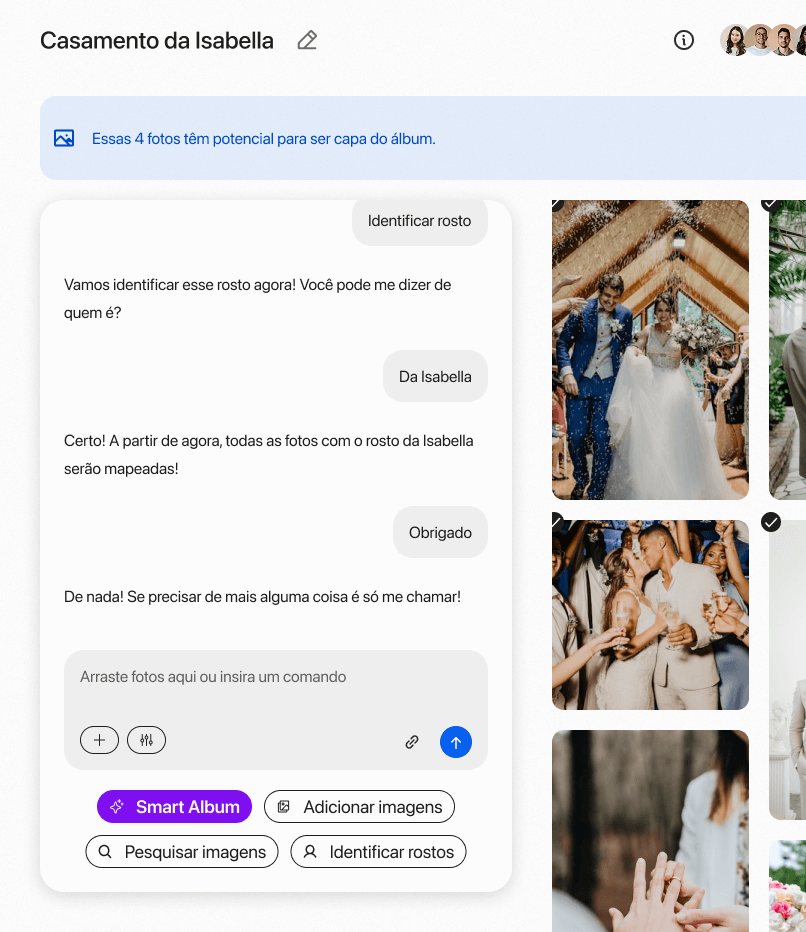Click the image icon in blue banner

(64, 139)
